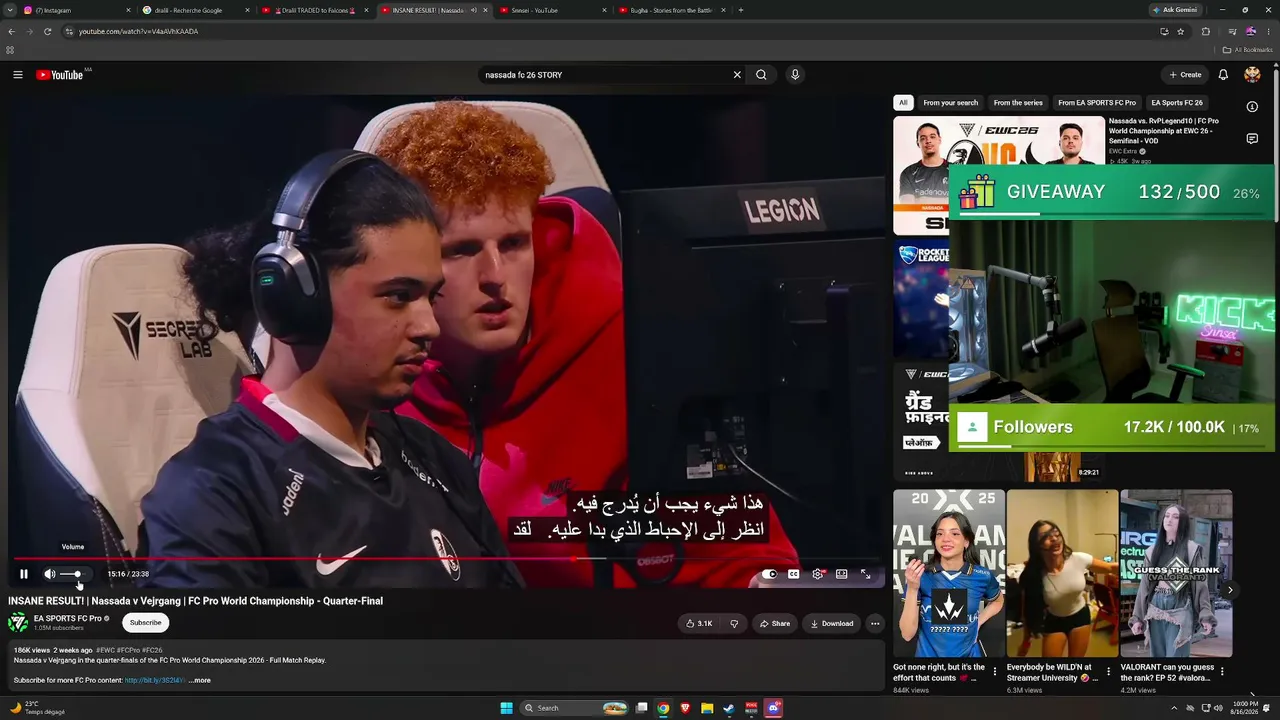Toggle closed captions (CC) button
This screenshot has width=1280, height=720.
pos(793,574)
